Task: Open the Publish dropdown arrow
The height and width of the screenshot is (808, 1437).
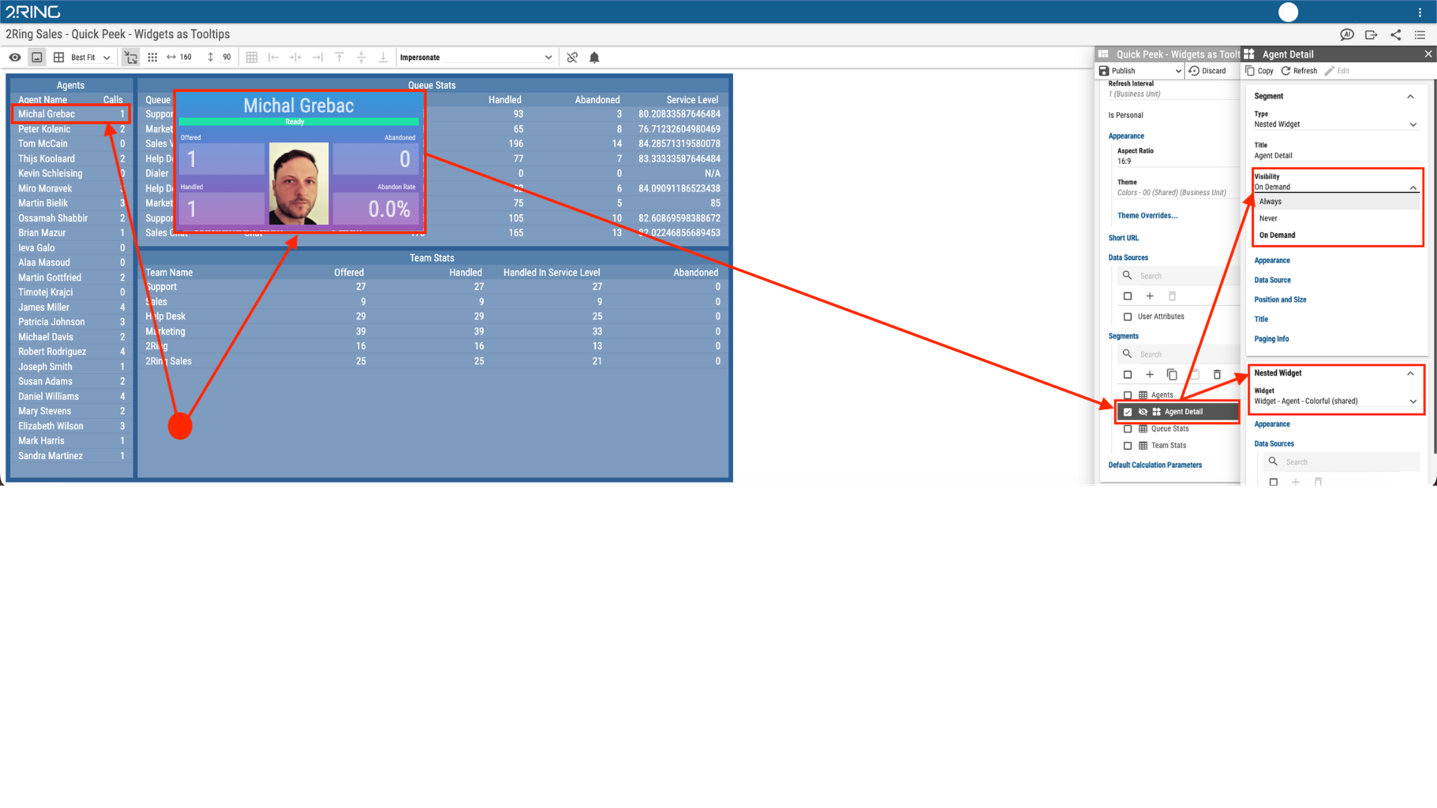Action: [x=1178, y=71]
